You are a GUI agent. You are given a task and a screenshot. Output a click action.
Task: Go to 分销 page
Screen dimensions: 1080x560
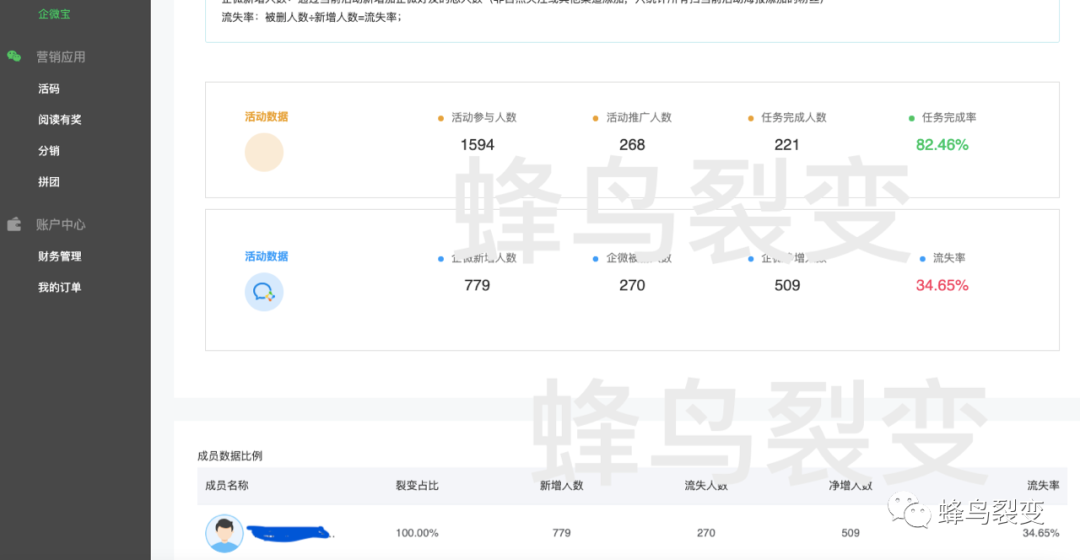[x=48, y=151]
